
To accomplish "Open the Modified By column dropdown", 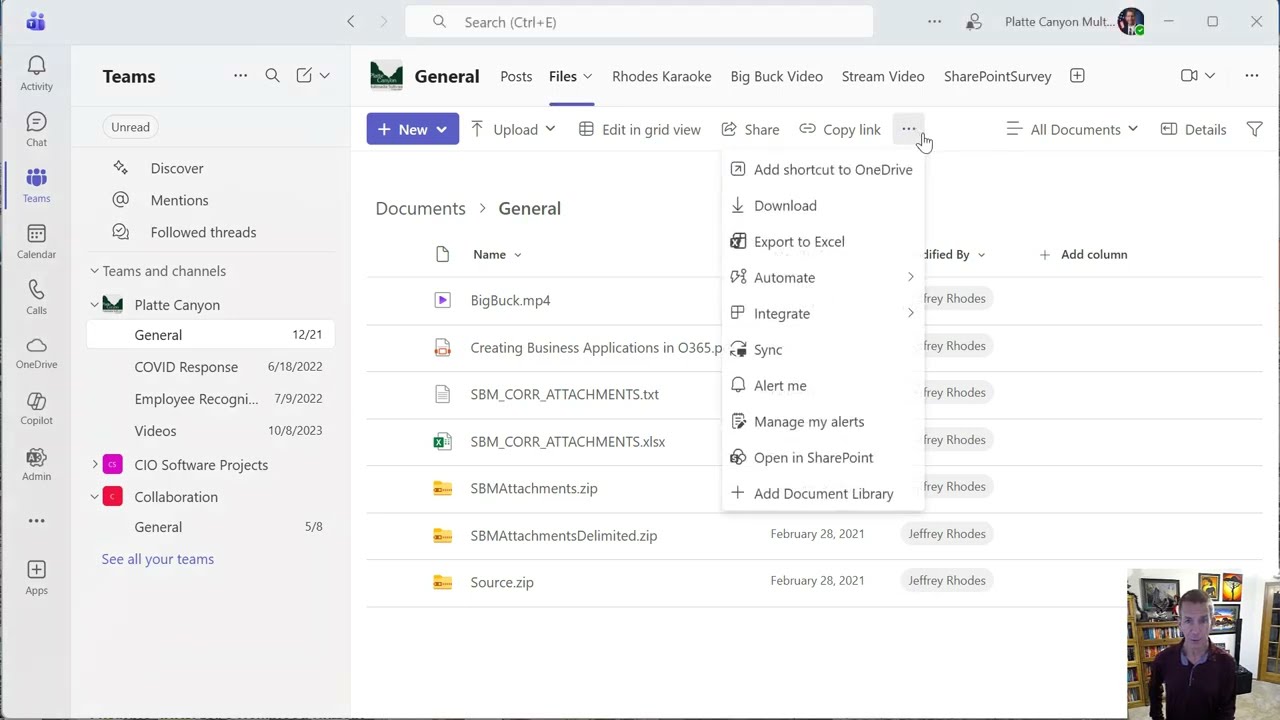I will point(981,254).
